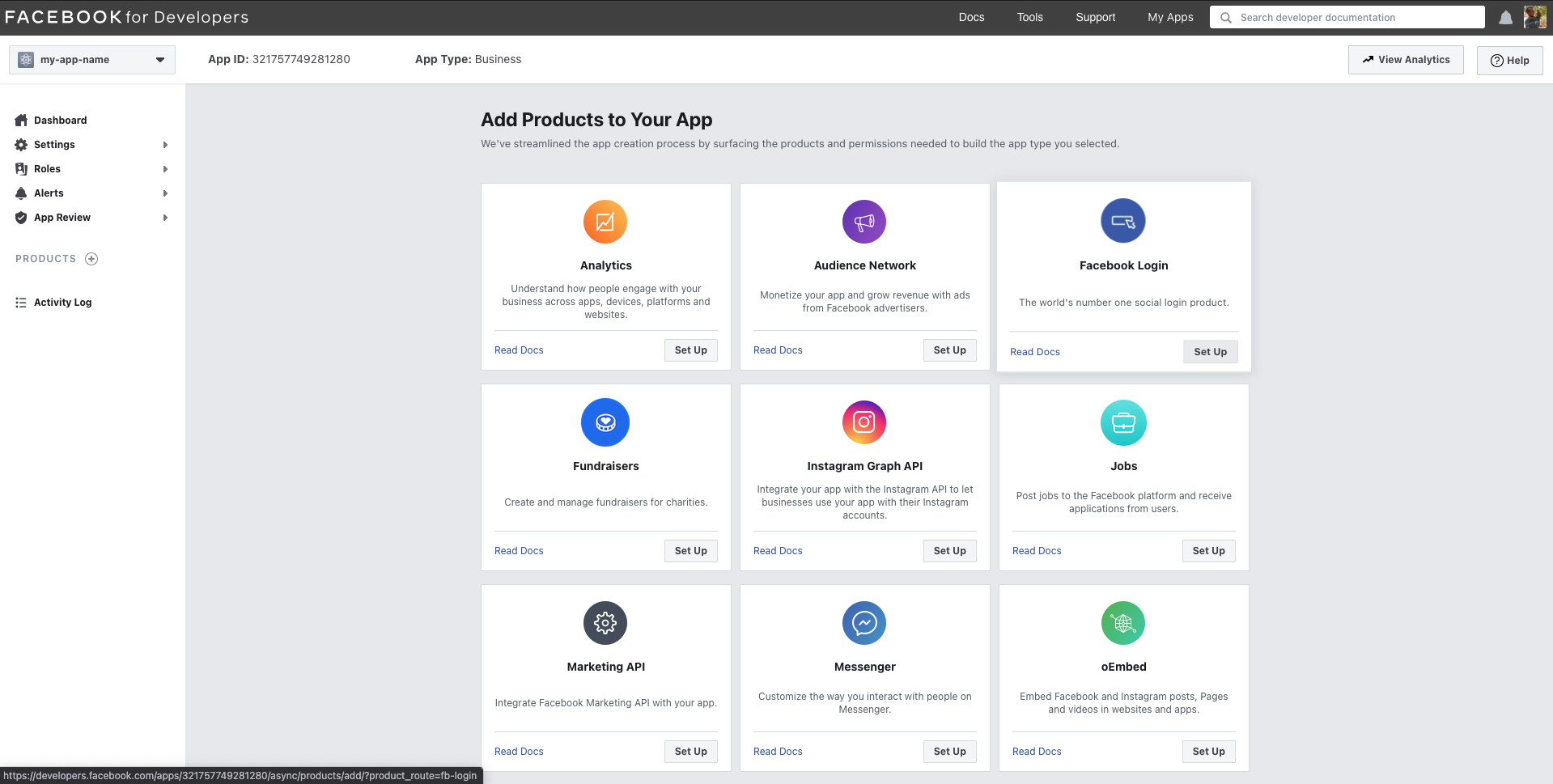Click the Fundraisers heart icon
This screenshot has width=1553, height=784.
(x=605, y=422)
